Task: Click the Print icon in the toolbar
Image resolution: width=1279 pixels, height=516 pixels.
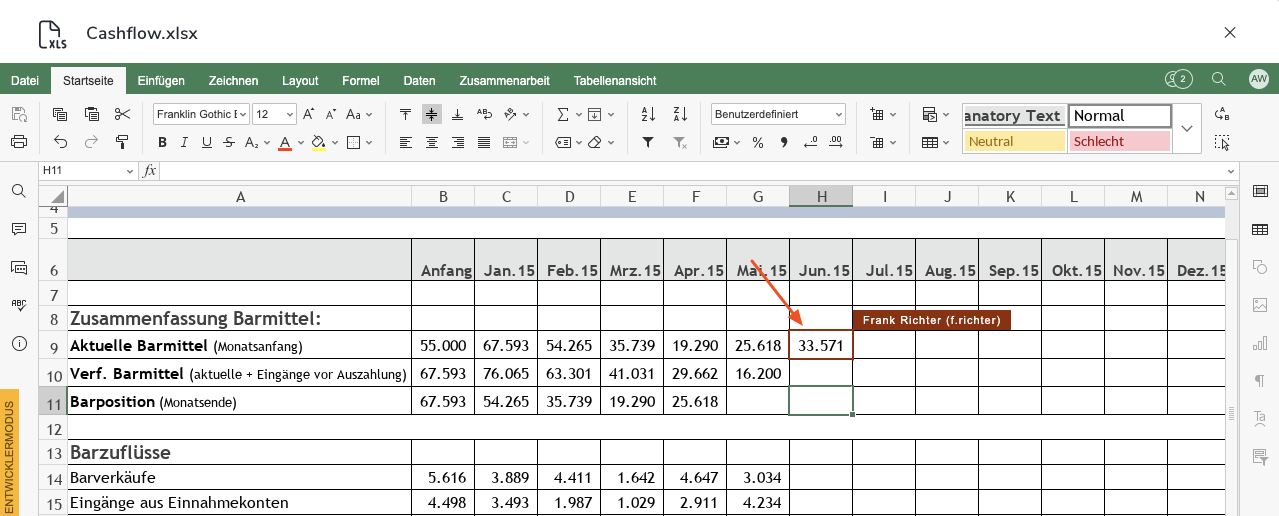Action: pos(18,142)
